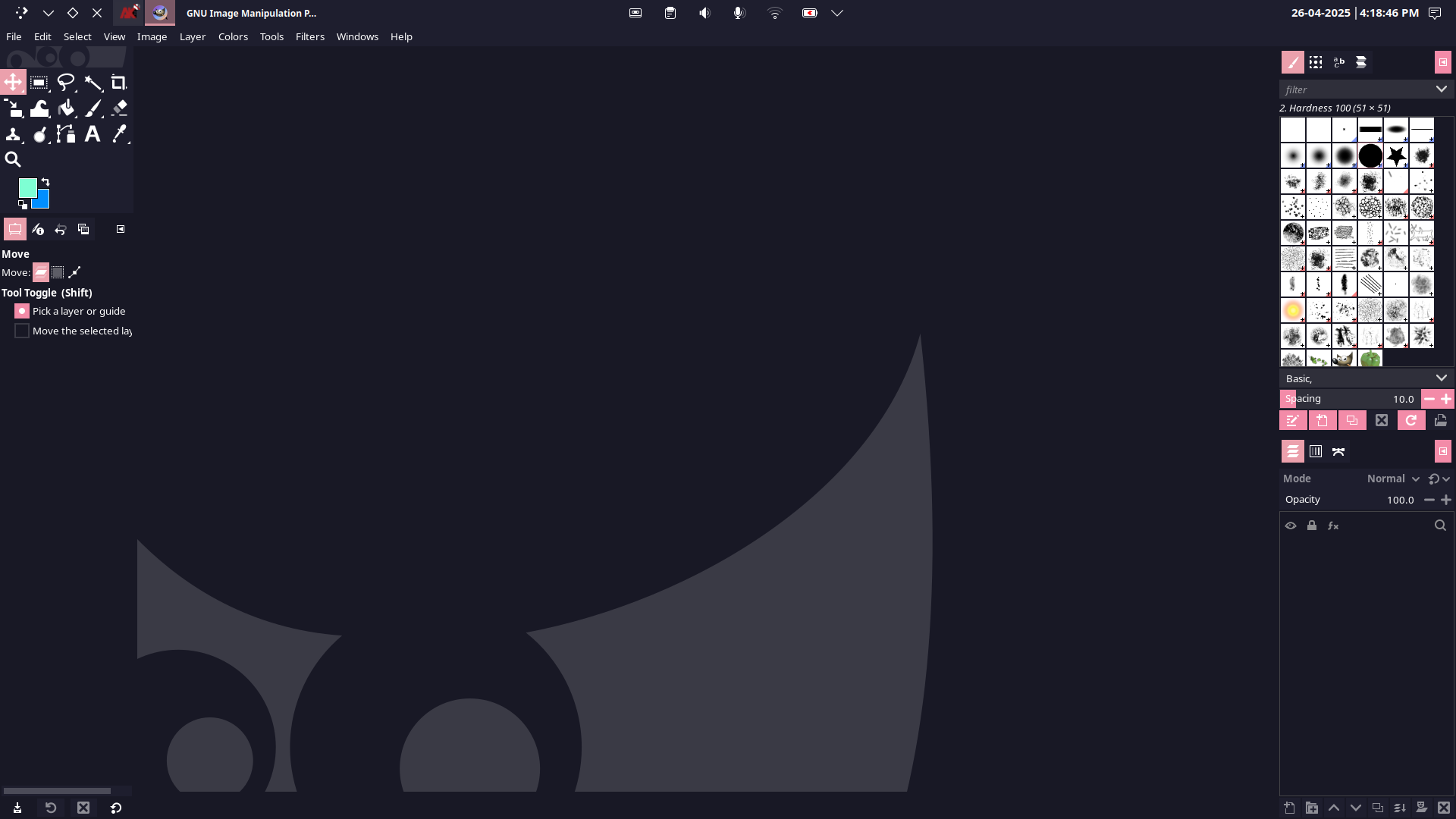This screenshot has width=1456, height=819.
Task: Select the Eraser tool
Action: (119, 108)
